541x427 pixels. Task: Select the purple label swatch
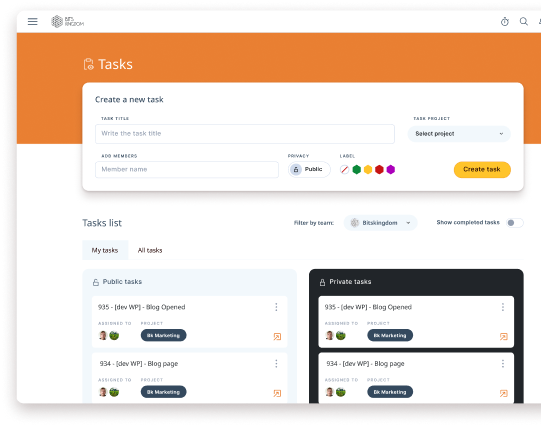(391, 169)
